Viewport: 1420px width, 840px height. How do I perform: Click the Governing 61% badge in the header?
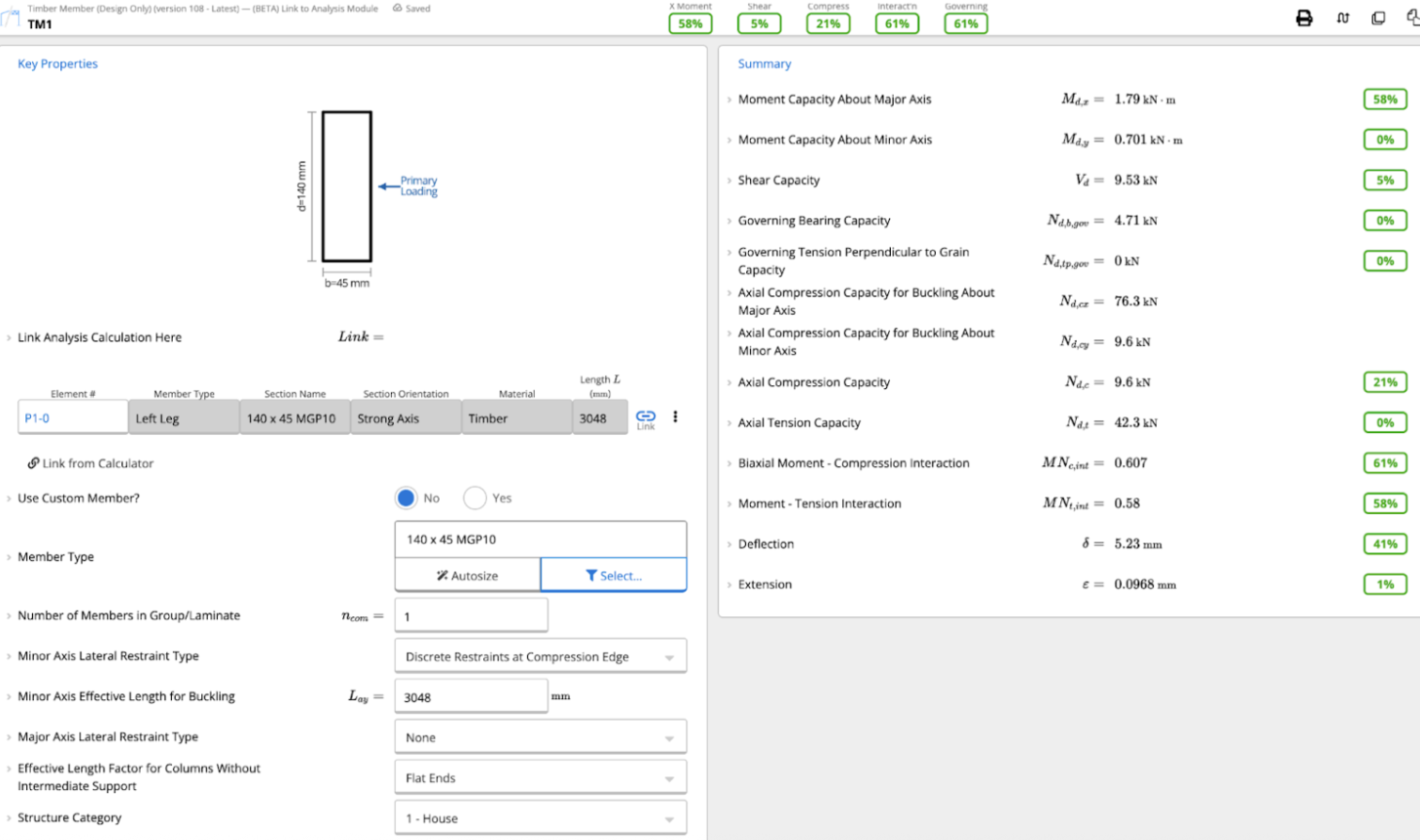point(965,23)
